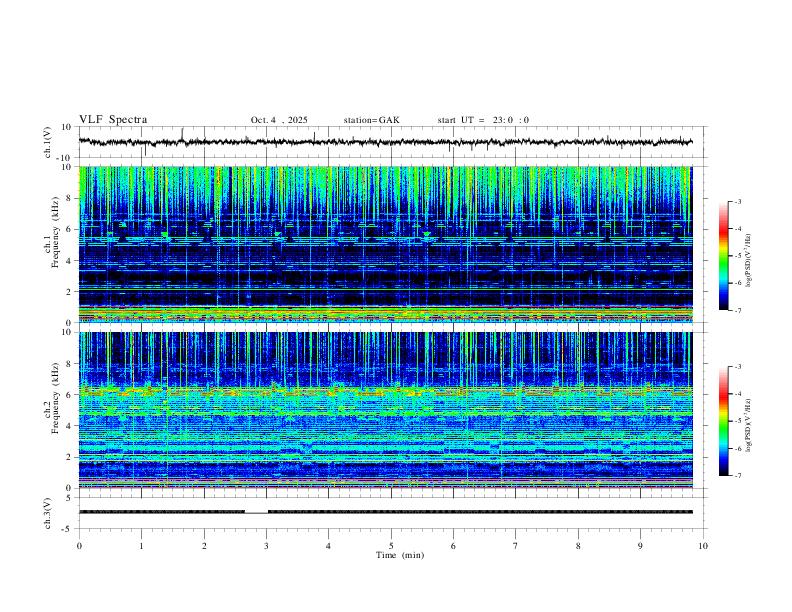Click time axis tick label '0'
792x612 pixels.
(x=79, y=546)
